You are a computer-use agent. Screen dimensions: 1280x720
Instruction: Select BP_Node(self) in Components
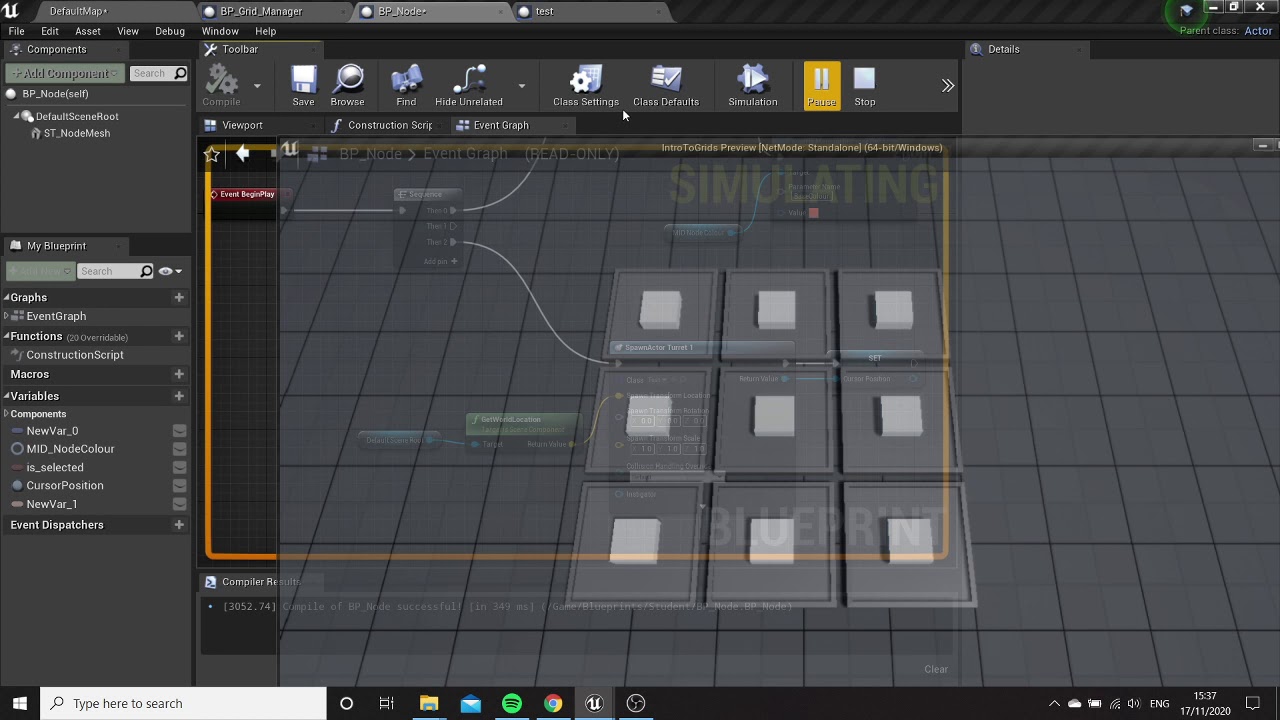pyautogui.click(x=55, y=94)
